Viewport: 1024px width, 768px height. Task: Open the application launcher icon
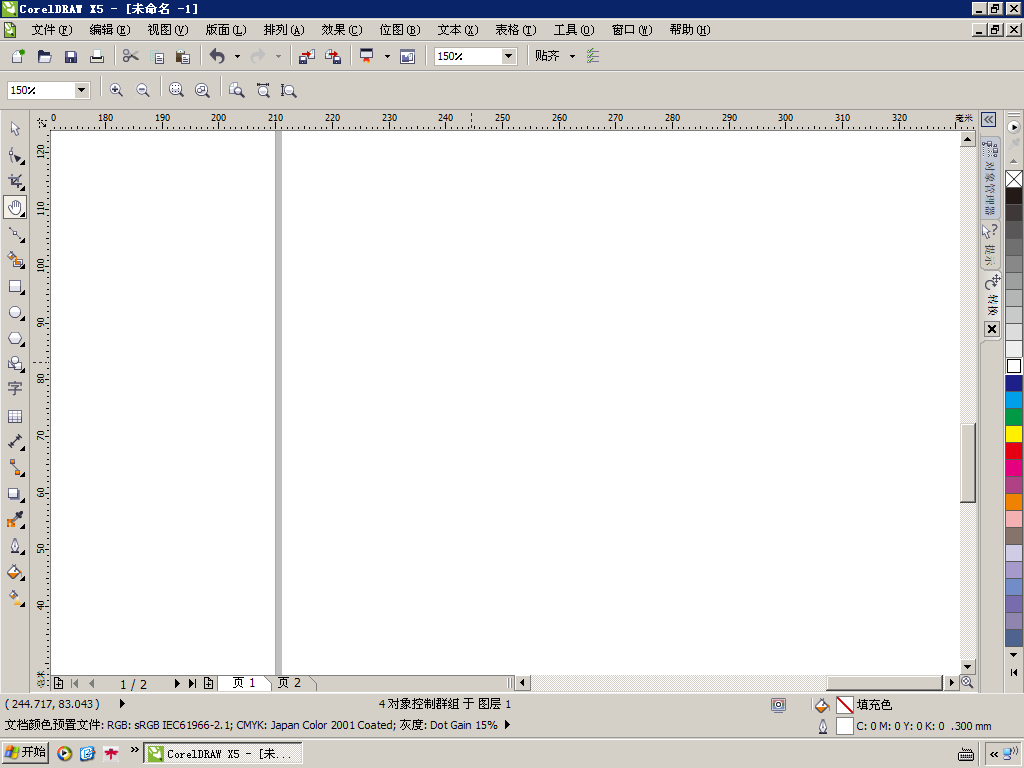[366, 56]
